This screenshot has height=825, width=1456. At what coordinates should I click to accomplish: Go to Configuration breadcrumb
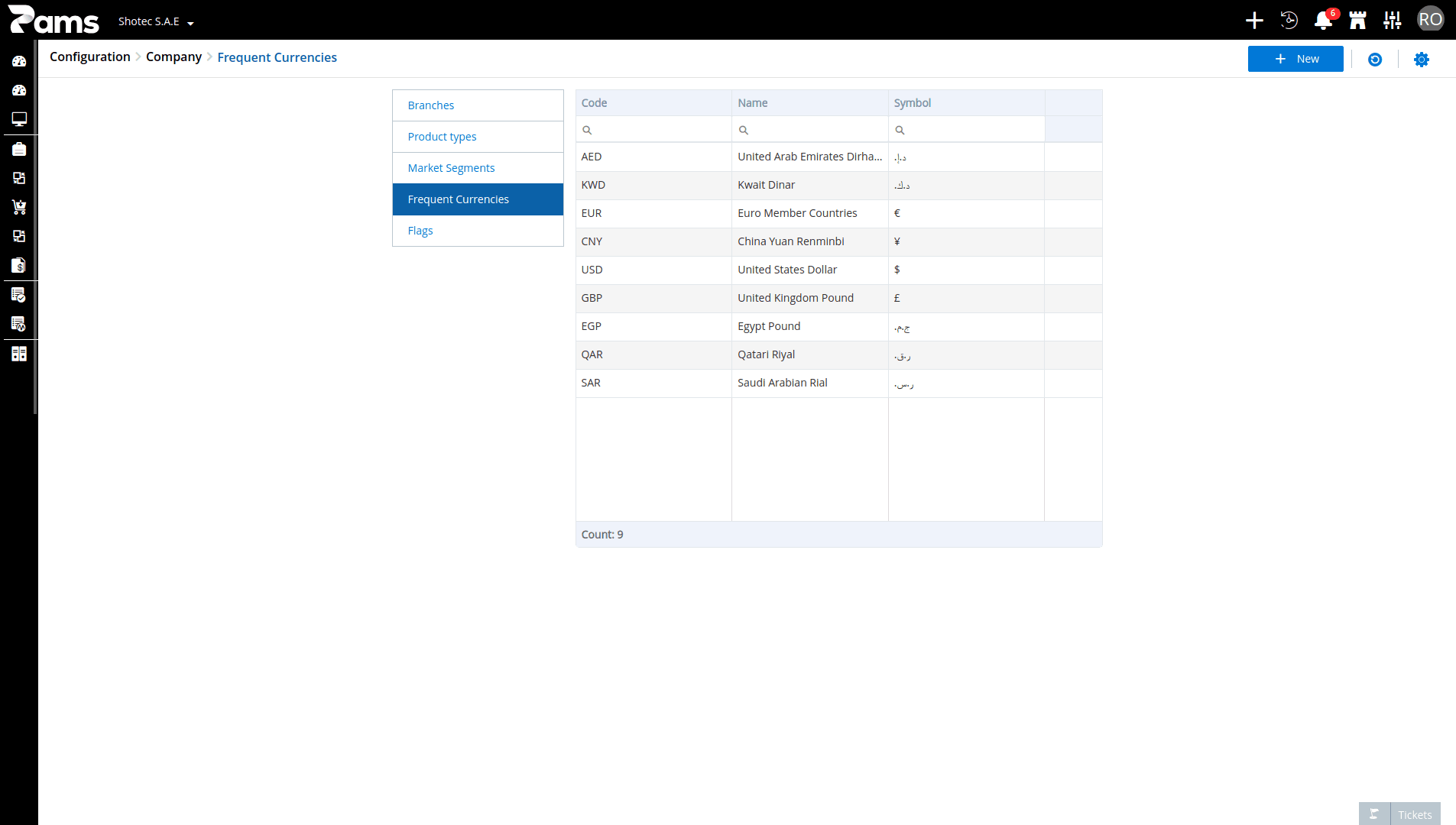pyautogui.click(x=90, y=57)
